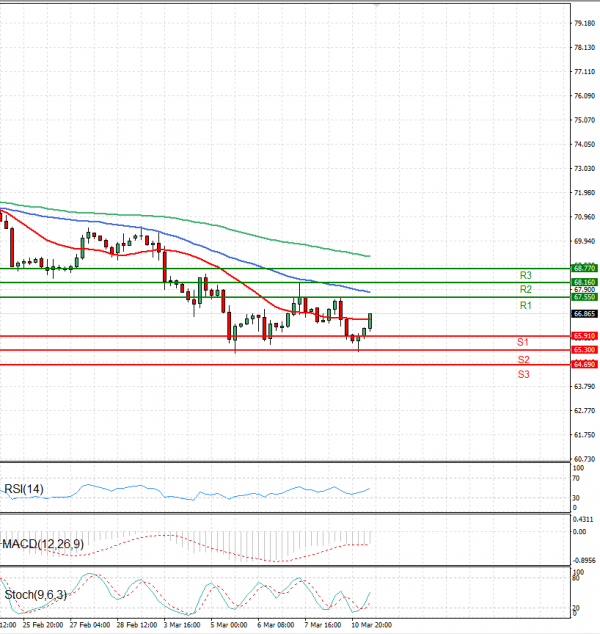Click the R3 resistance label
This screenshot has height=634, width=600.
pos(525,275)
